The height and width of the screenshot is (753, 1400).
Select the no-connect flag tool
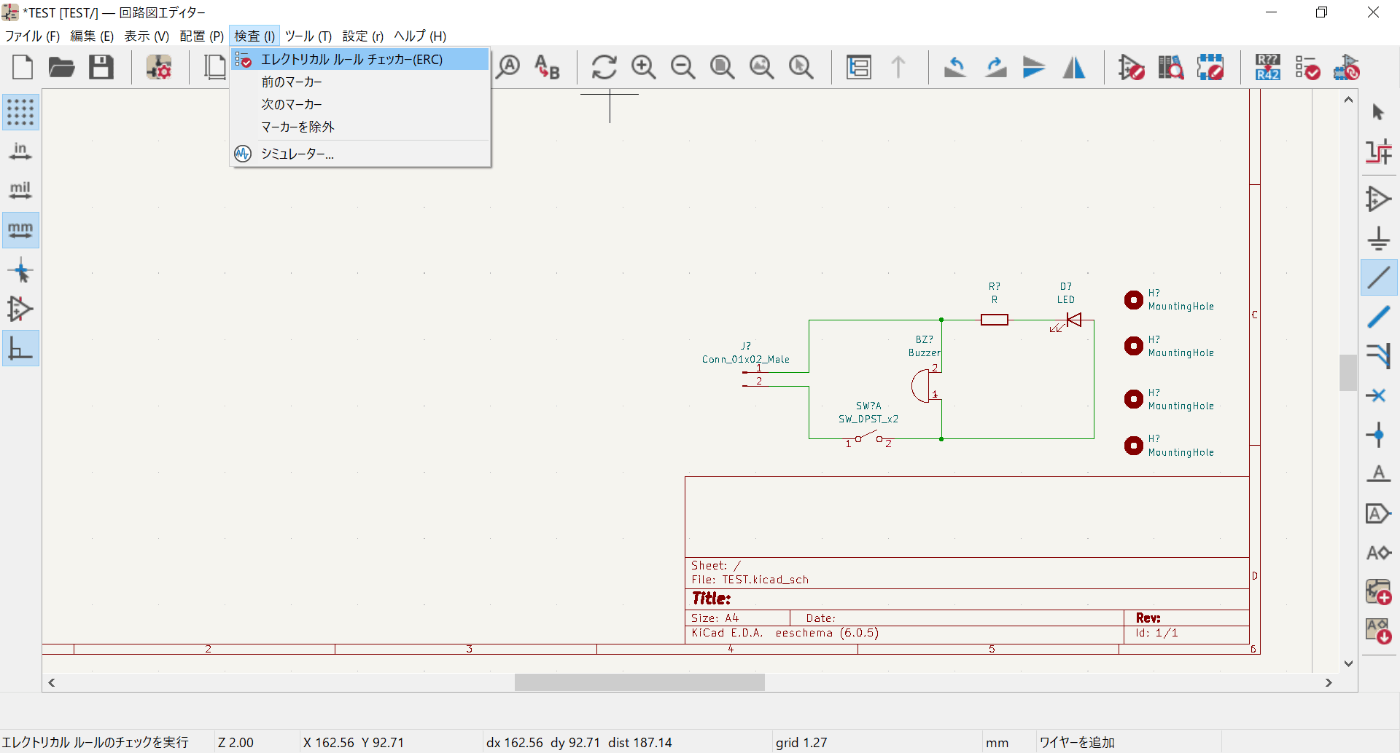1379,394
